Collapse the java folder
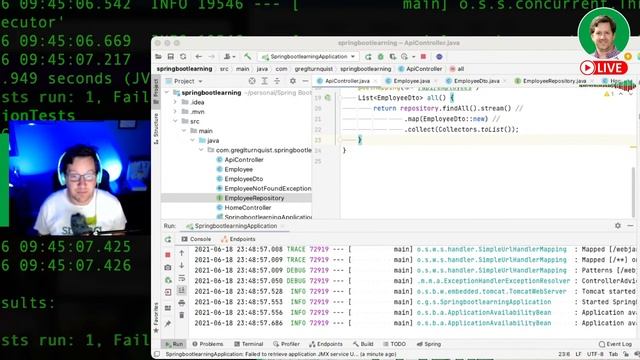640x360 pixels. pyautogui.click(x=193, y=140)
